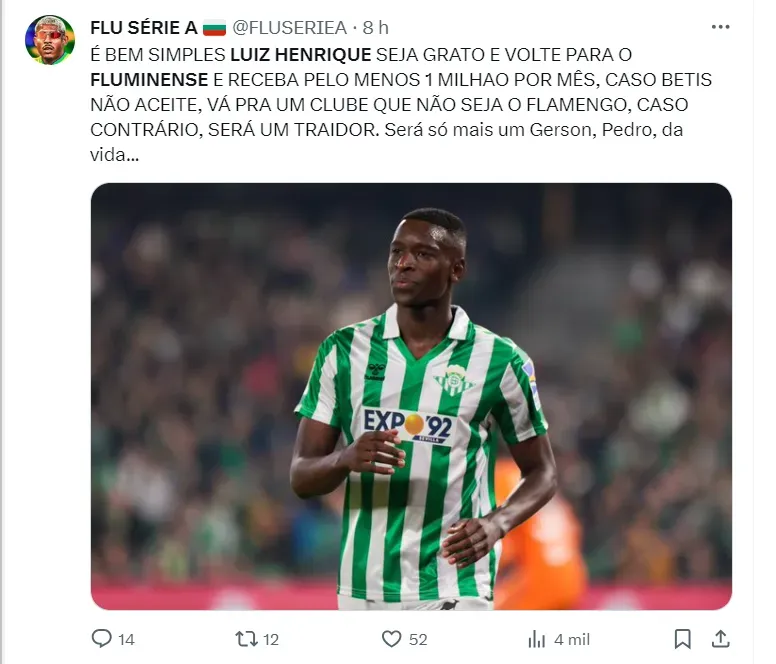Image resolution: width=776 pixels, height=664 pixels.
Task: Click the 4 mil views count
Action: pos(572,639)
